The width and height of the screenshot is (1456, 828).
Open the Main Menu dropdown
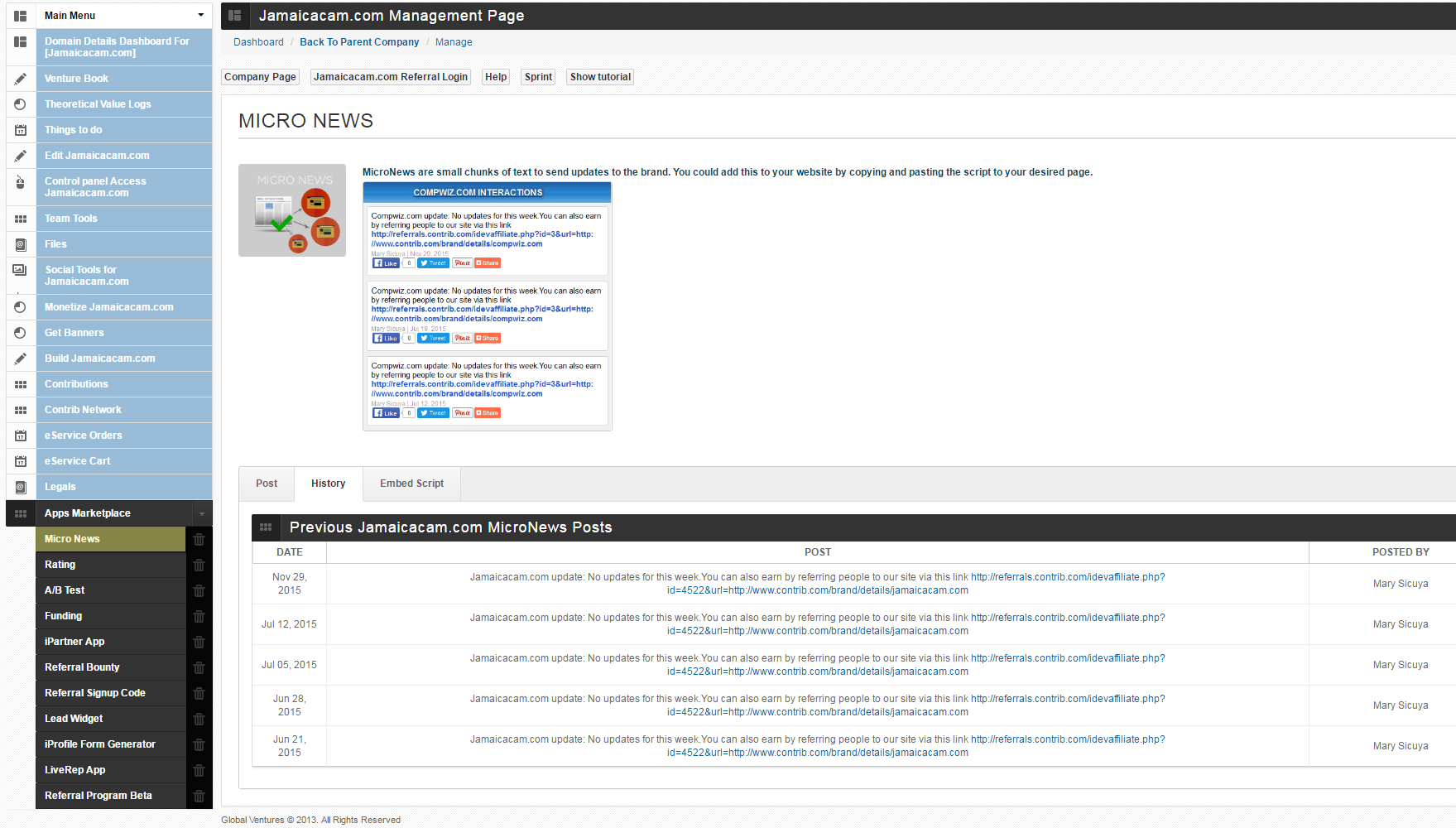[x=124, y=16]
